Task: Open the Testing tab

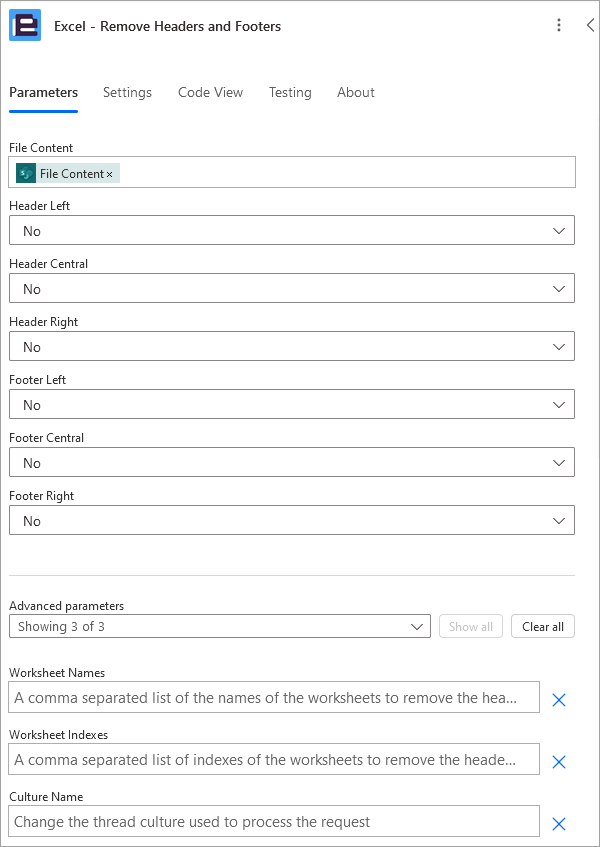Action: (x=290, y=92)
